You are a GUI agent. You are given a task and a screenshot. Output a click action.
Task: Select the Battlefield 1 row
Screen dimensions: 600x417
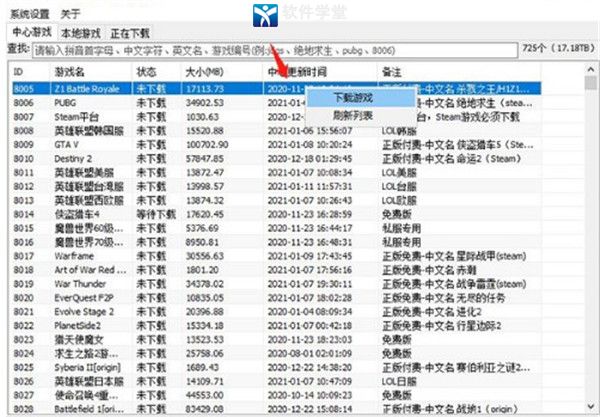coord(276,409)
